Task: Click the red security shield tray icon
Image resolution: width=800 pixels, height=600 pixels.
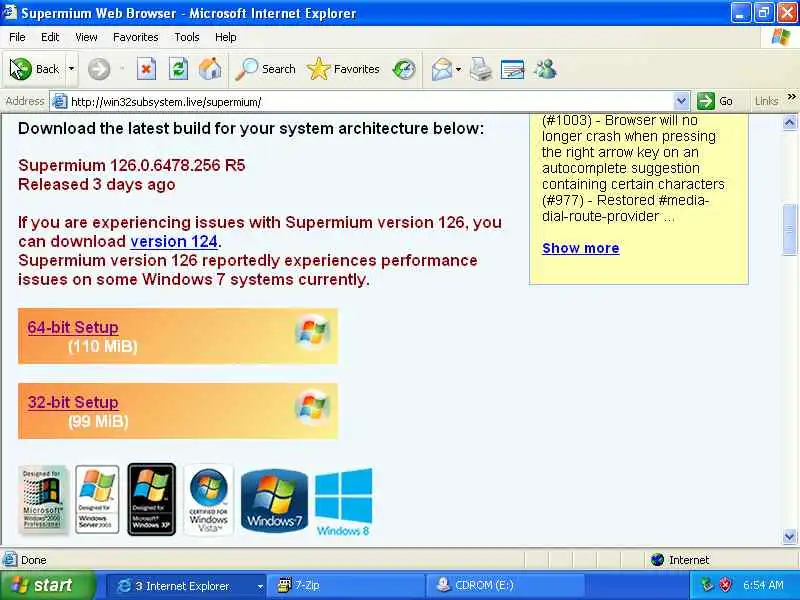Action: [x=725, y=585]
